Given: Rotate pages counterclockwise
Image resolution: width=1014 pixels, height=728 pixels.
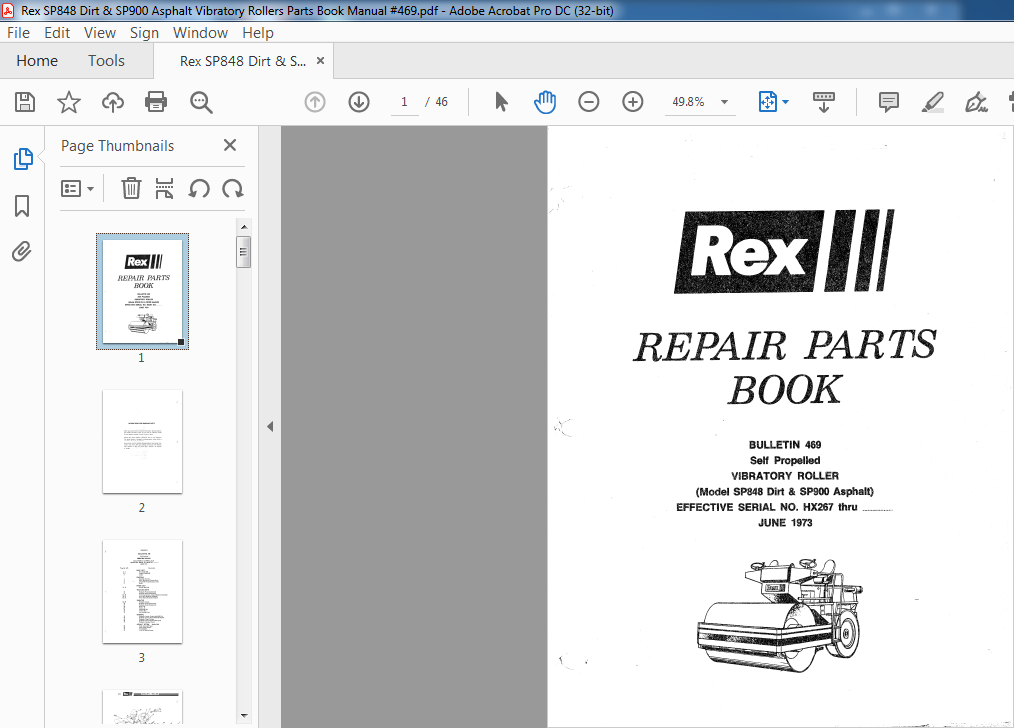Looking at the screenshot, I should [x=199, y=189].
